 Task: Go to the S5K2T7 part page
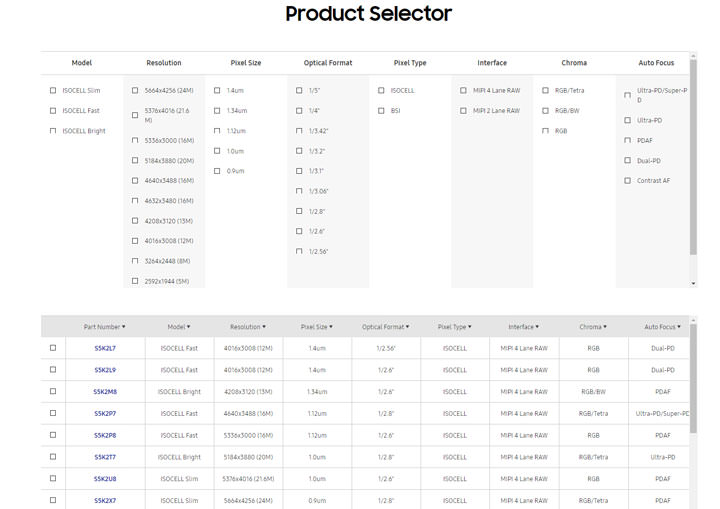pyautogui.click(x=105, y=457)
